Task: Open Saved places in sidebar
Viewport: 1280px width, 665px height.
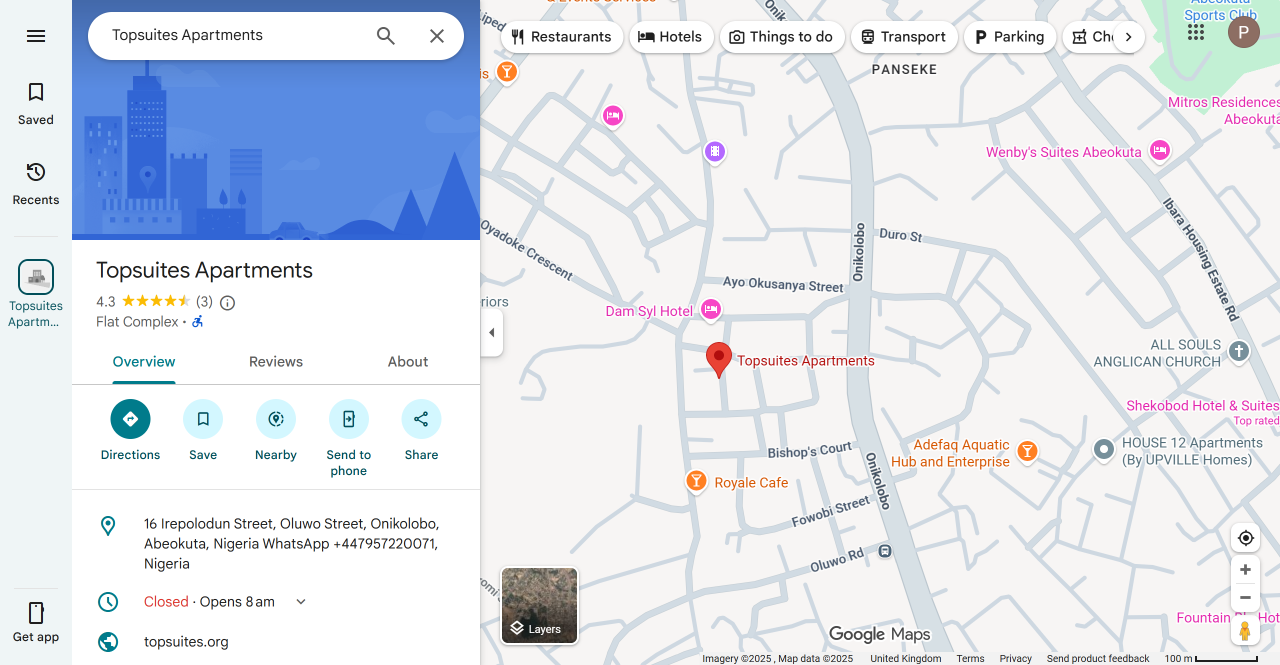Action: [x=36, y=104]
